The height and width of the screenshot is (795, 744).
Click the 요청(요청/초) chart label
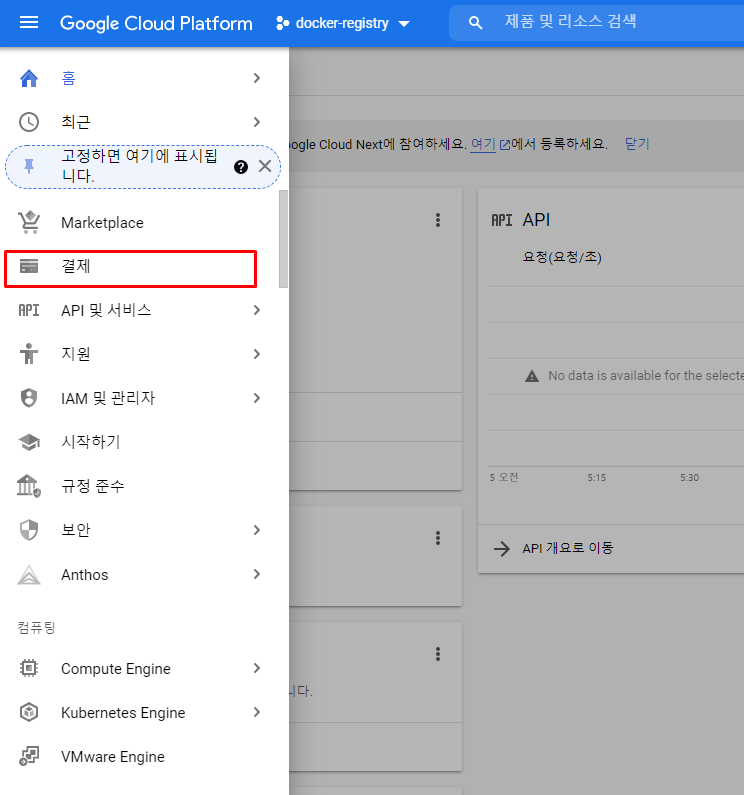click(562, 257)
